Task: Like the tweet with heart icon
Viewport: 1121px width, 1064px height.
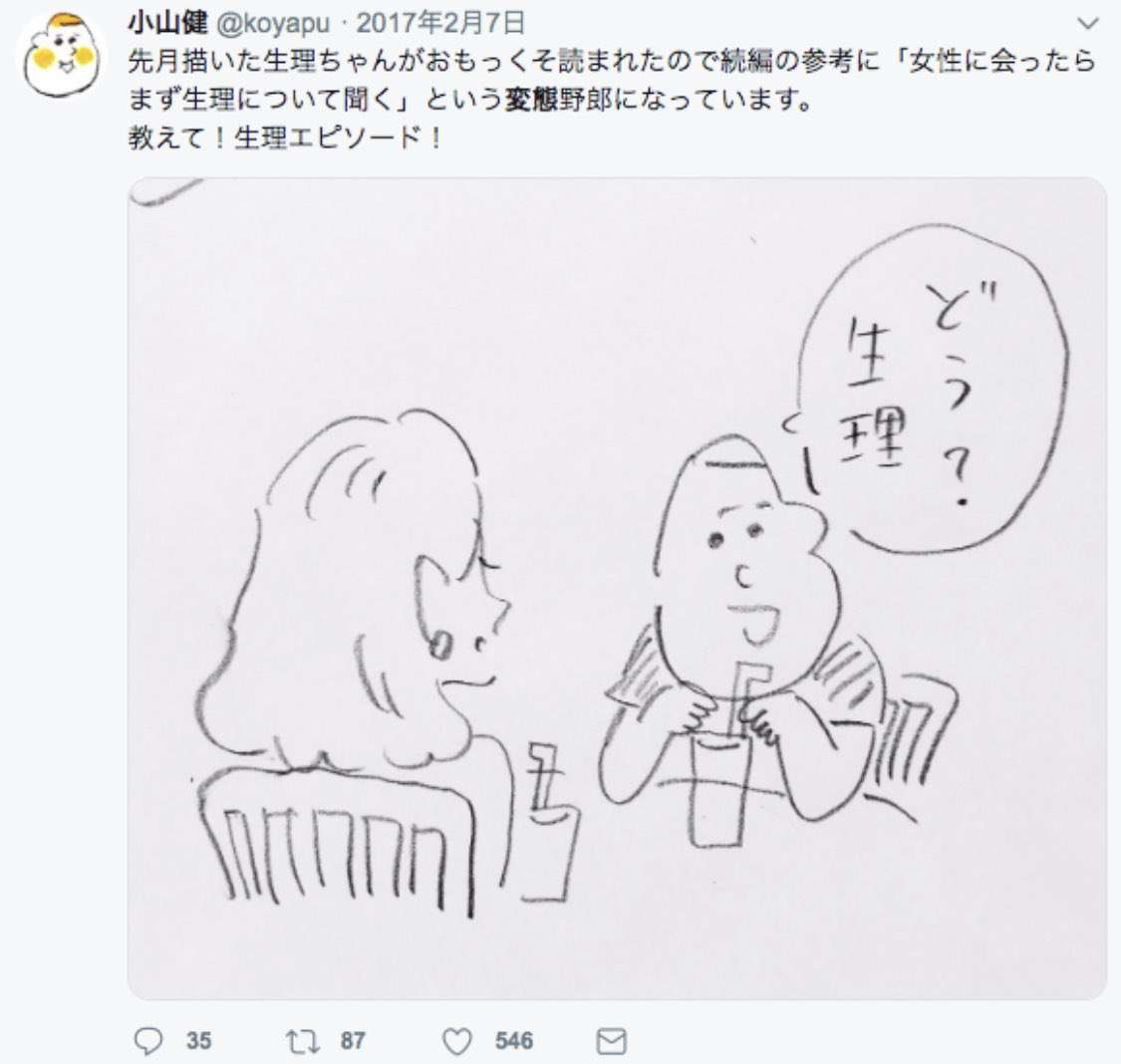Action: pos(457,1041)
